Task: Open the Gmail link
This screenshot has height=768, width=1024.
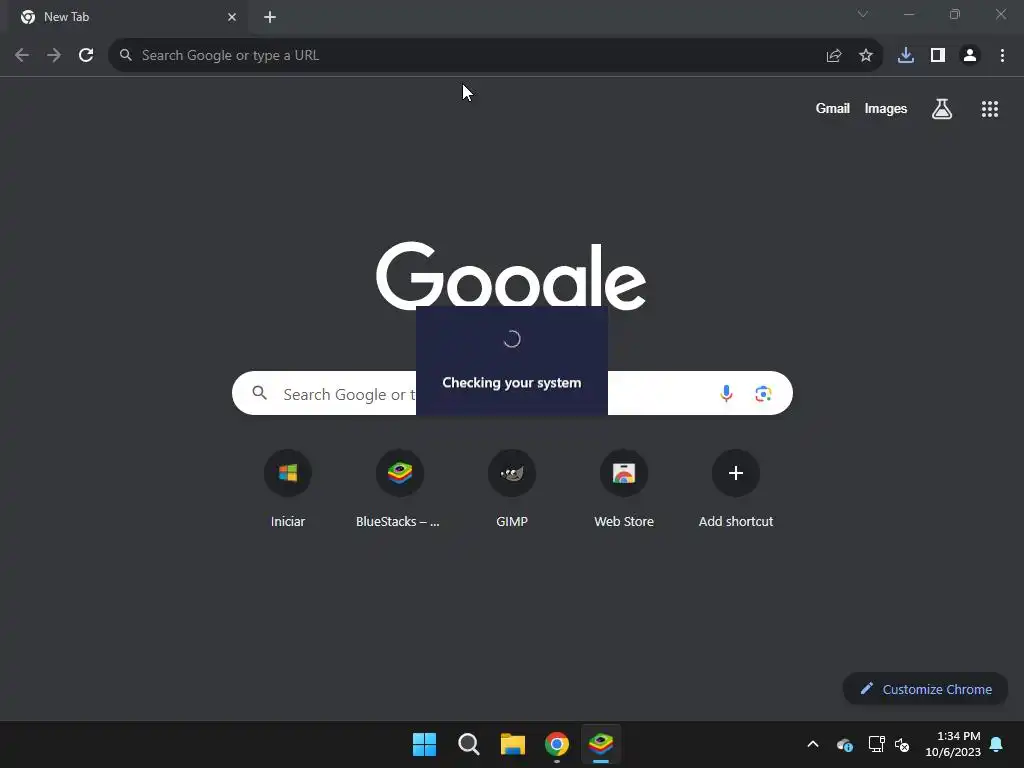Action: (832, 108)
